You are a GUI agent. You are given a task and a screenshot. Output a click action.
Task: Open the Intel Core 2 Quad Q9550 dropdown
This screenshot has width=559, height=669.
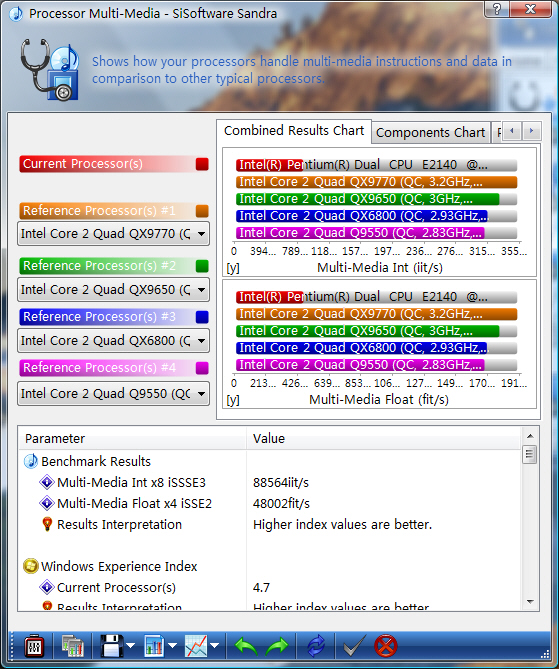point(114,393)
